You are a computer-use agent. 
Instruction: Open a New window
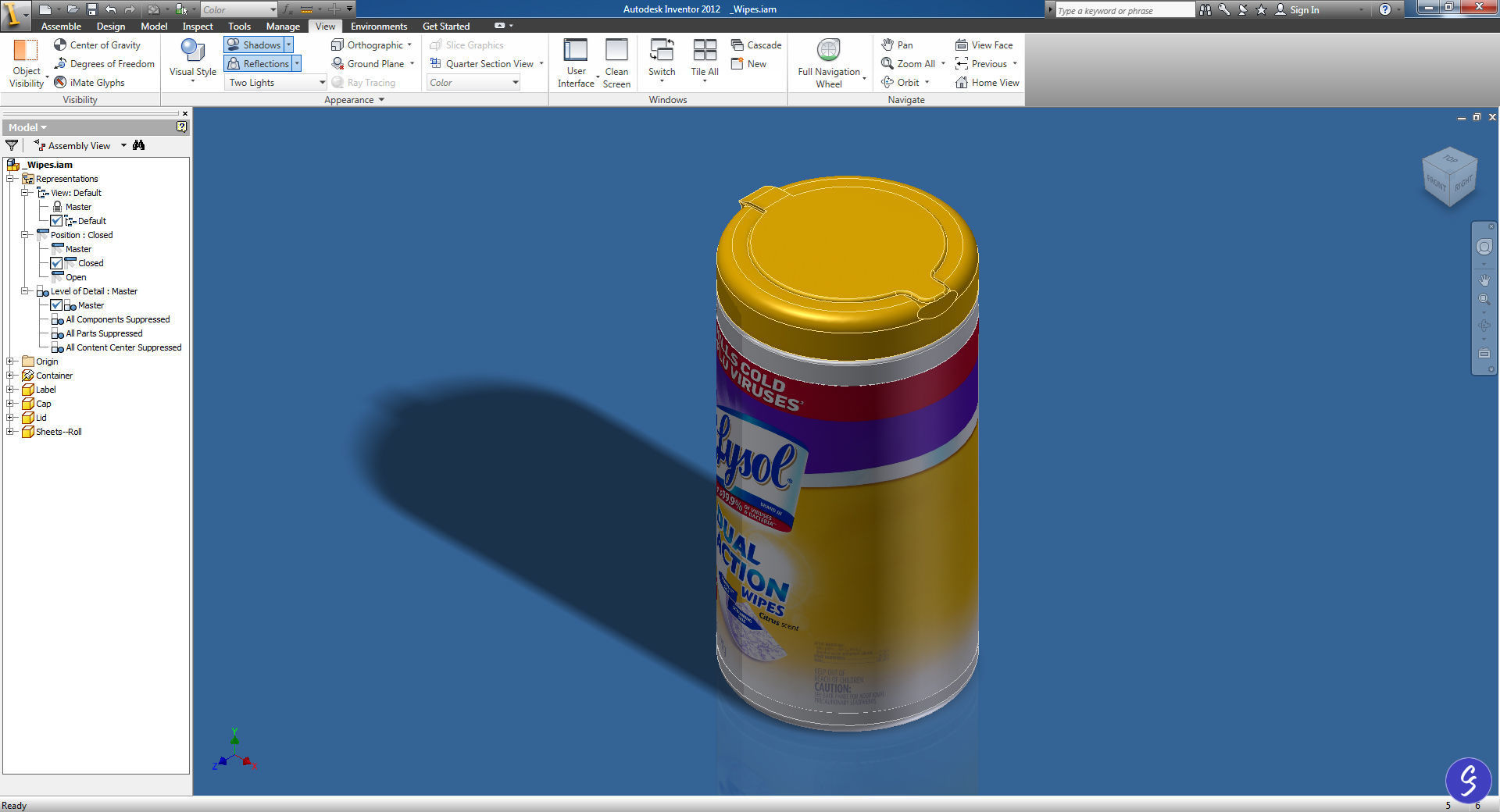(x=748, y=63)
